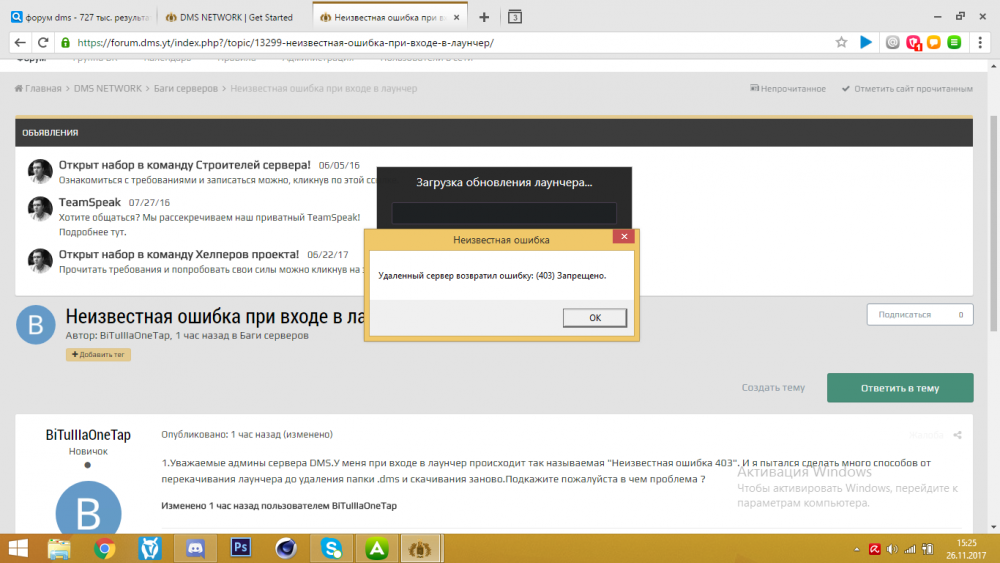Reload the page in the browser
This screenshot has height=563, width=1000.
[x=43, y=43]
